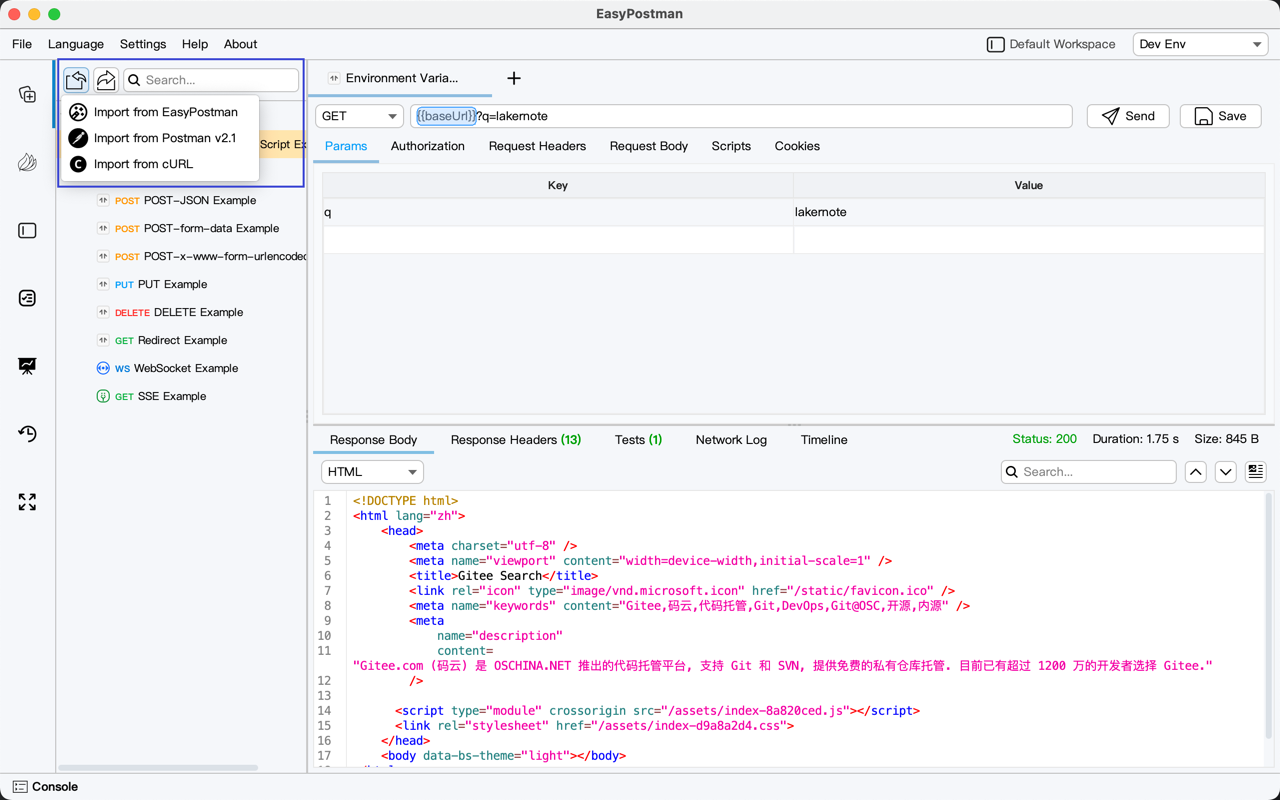The height and width of the screenshot is (800, 1280).
Task: Select the Environment Varia... request tab
Action: pyautogui.click(x=400, y=78)
